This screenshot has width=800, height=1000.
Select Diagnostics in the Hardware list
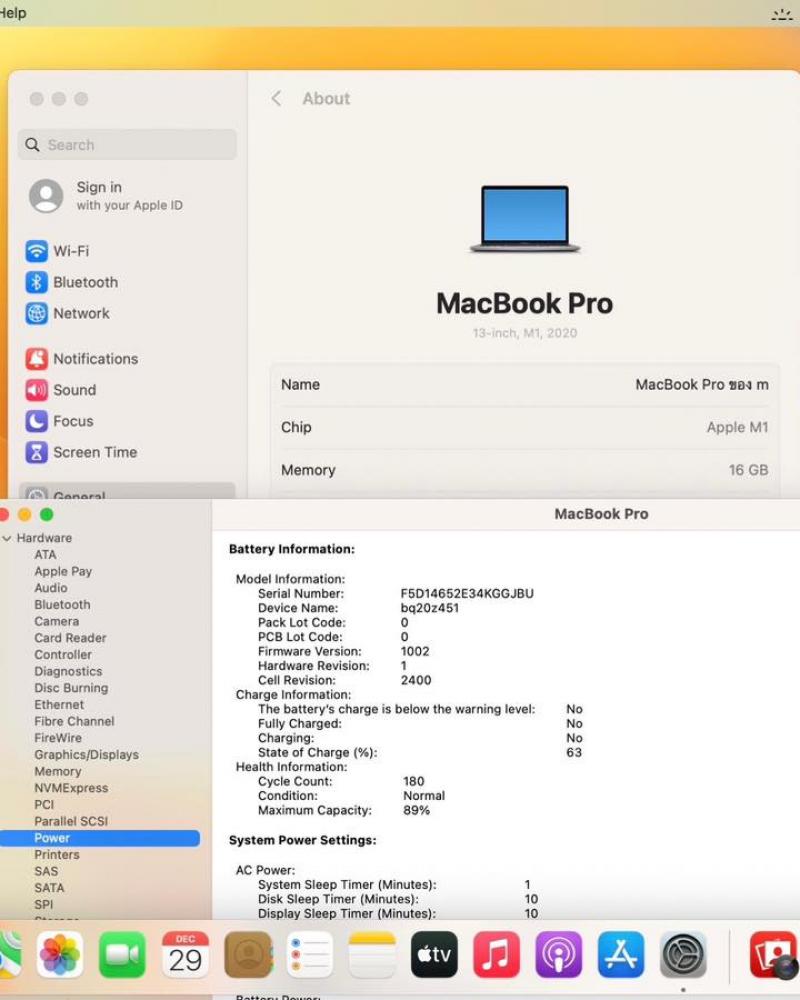point(68,671)
